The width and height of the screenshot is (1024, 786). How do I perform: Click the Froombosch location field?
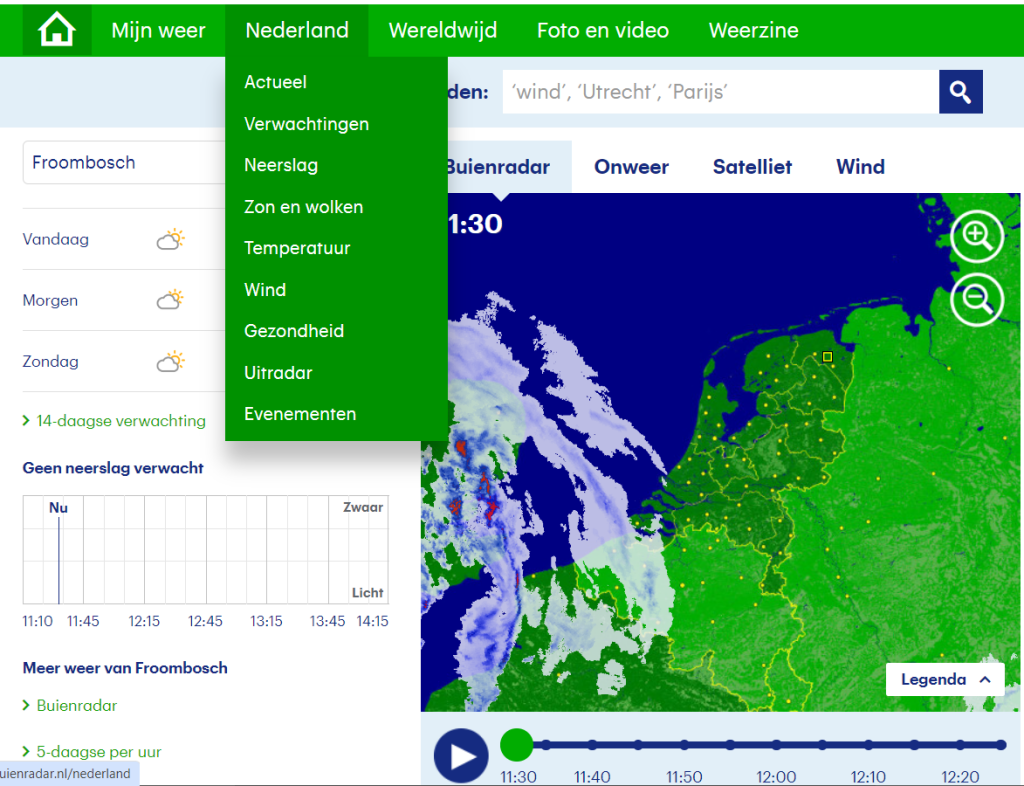124,163
